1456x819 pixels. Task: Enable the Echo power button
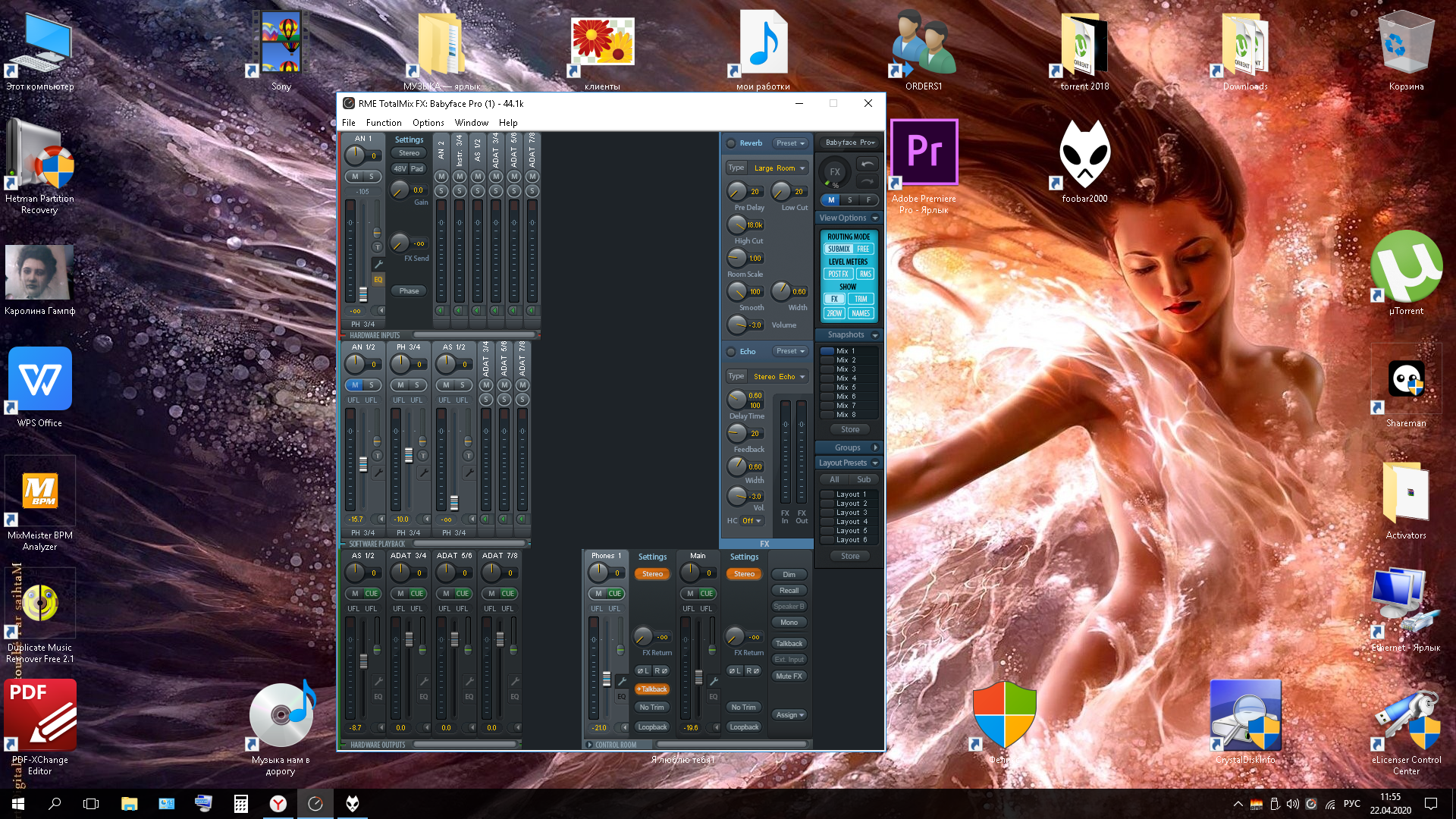[731, 352]
